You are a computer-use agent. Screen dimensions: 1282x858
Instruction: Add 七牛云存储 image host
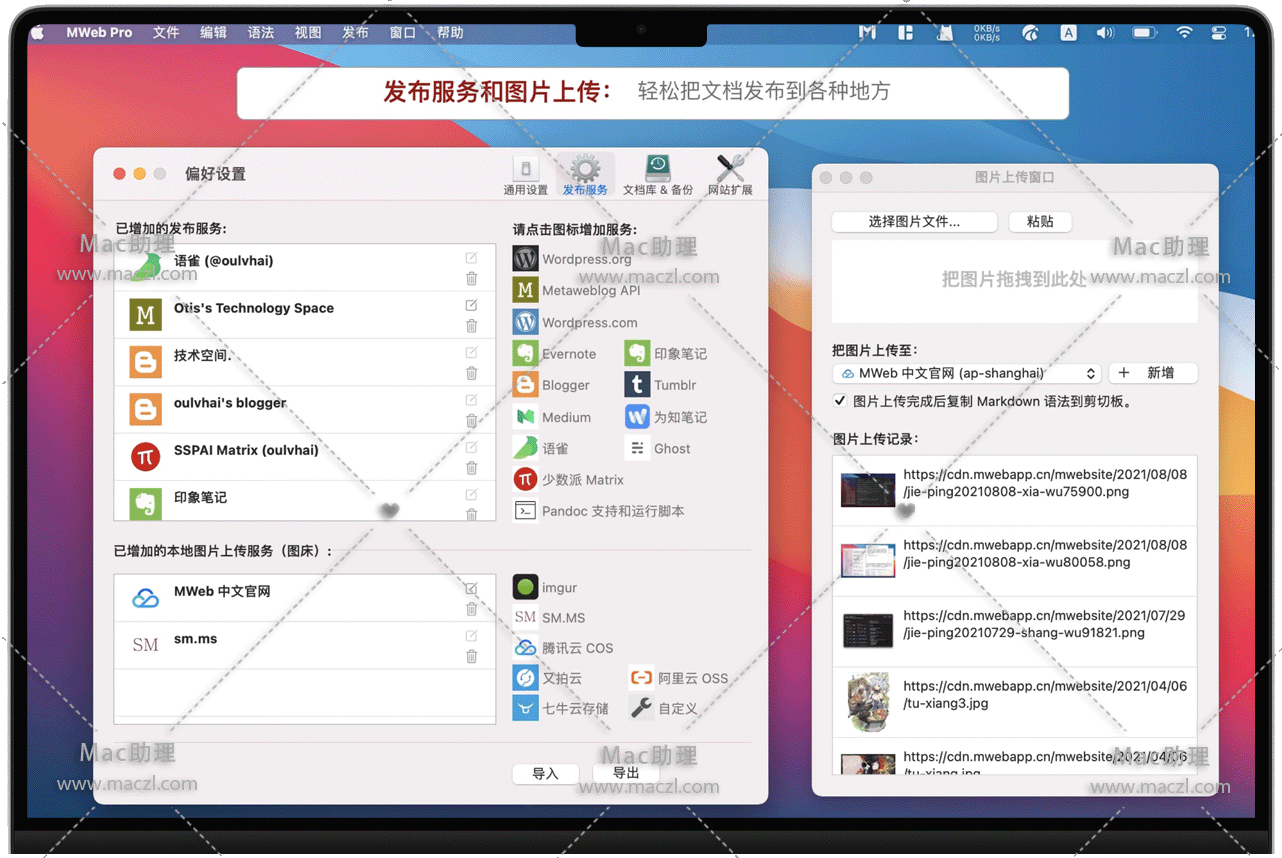click(x=525, y=708)
